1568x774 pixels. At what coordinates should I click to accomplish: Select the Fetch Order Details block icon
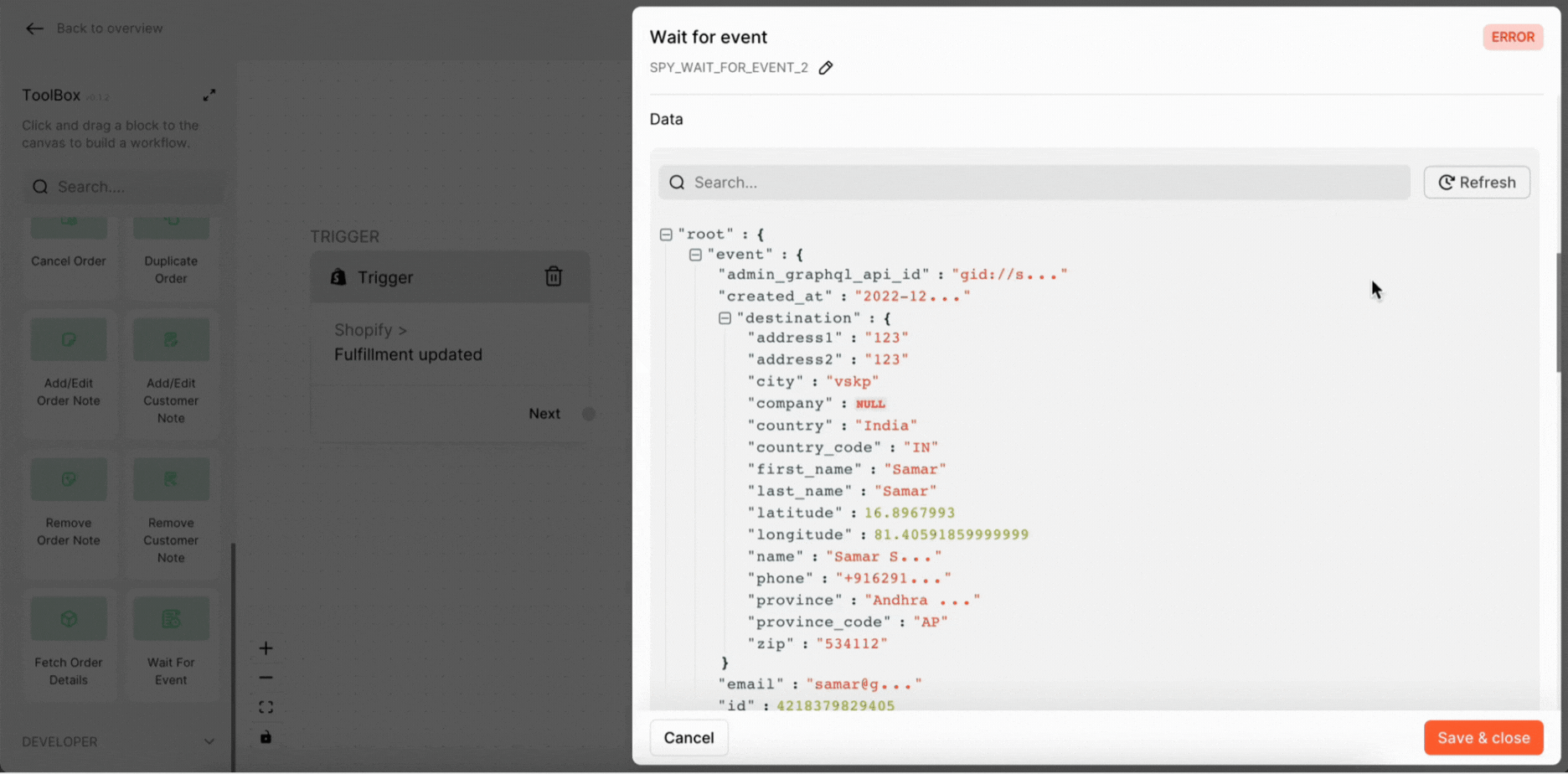point(69,618)
